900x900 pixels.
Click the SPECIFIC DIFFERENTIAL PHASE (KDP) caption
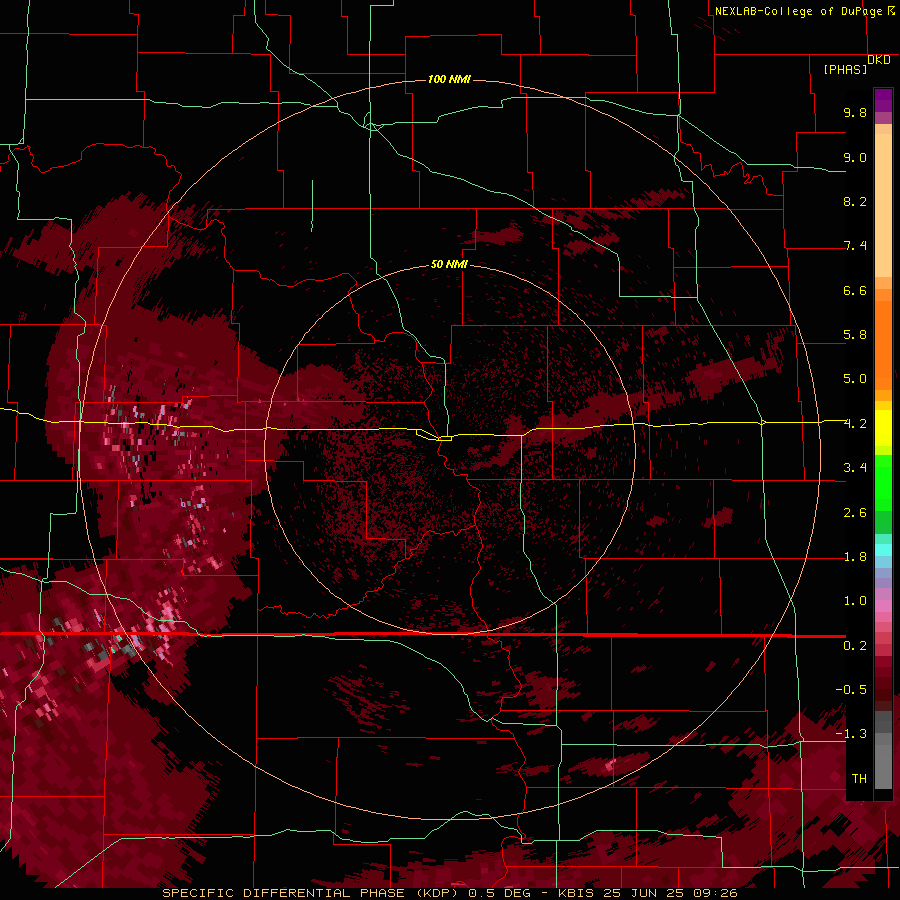pos(310,893)
